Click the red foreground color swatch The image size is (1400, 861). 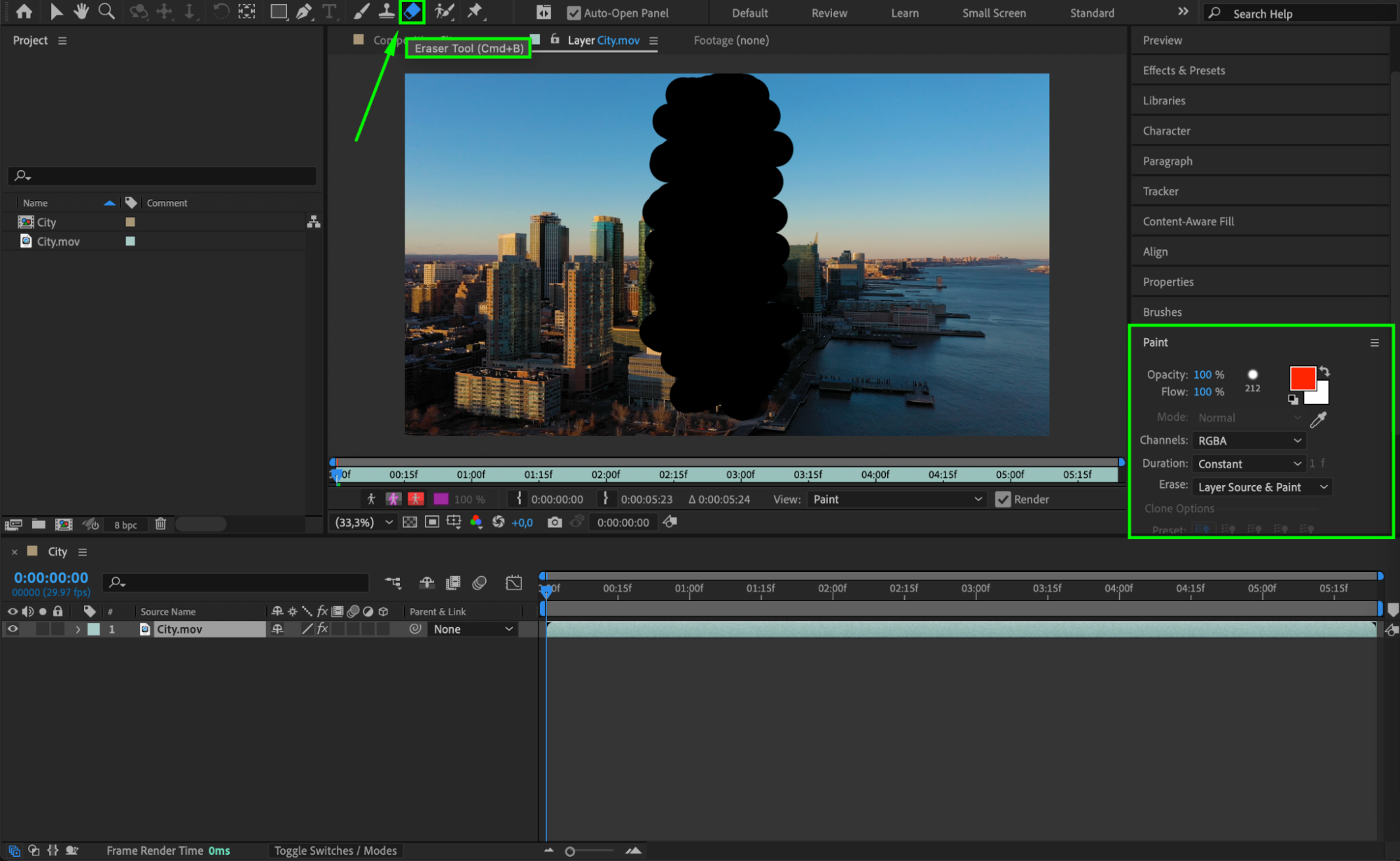(x=1301, y=377)
